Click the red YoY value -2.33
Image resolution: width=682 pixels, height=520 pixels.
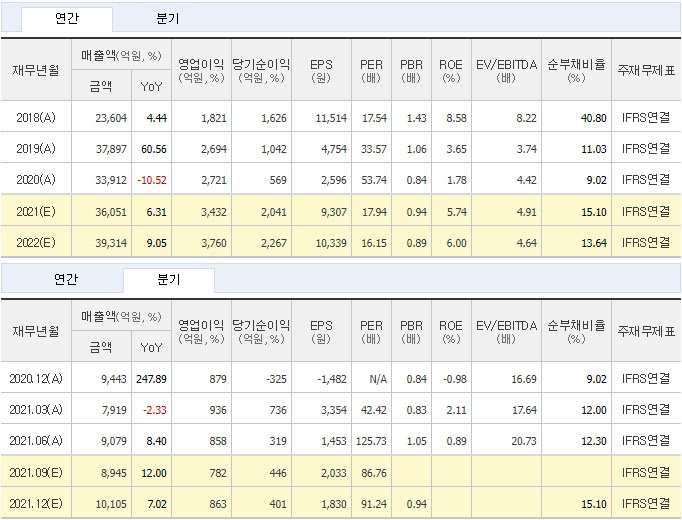coord(155,410)
